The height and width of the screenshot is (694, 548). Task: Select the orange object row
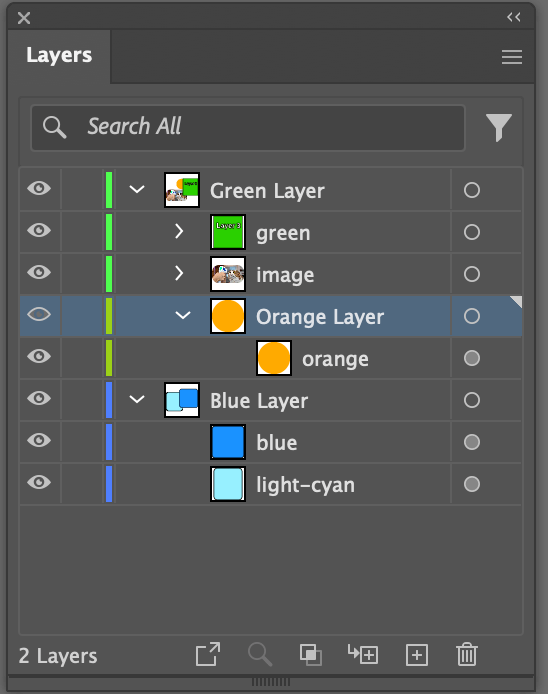[x=270, y=358]
